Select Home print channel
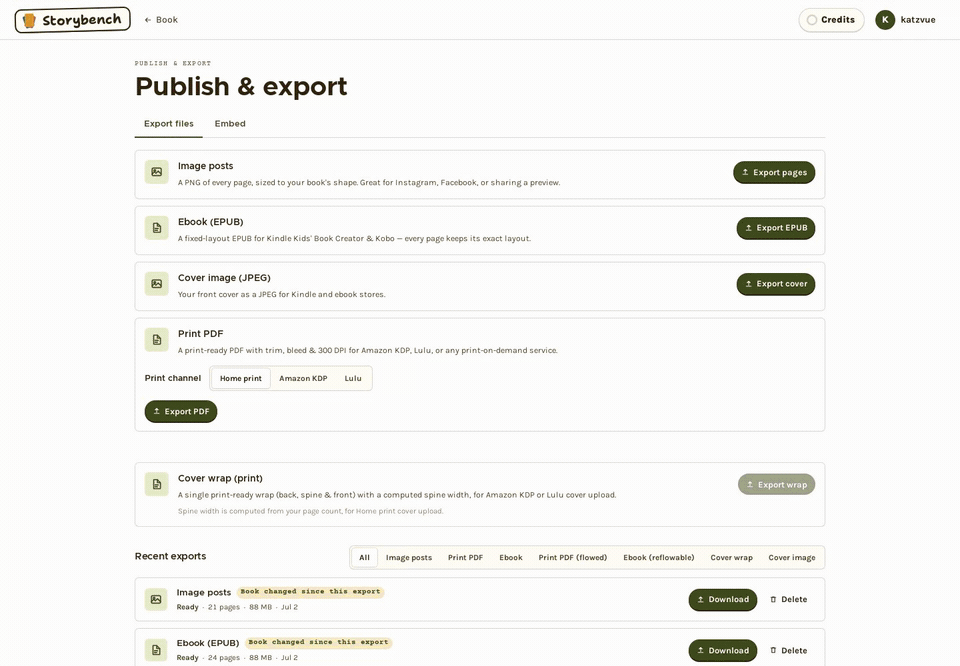 pos(241,378)
